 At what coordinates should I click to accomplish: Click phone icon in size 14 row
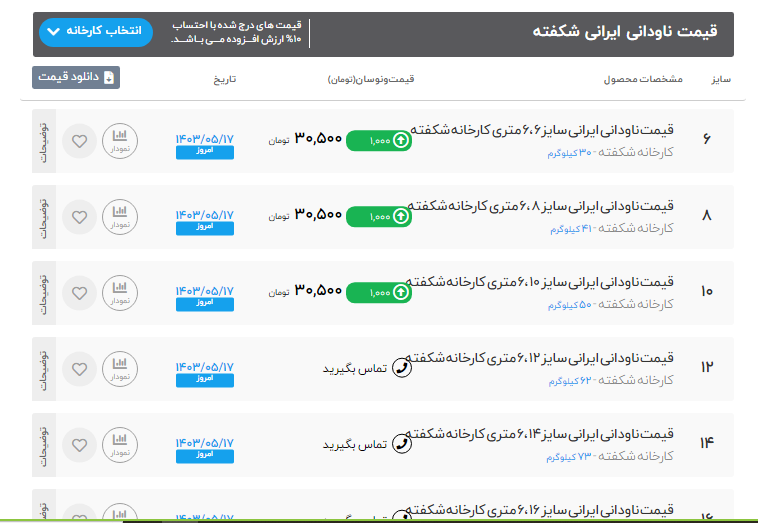point(402,444)
